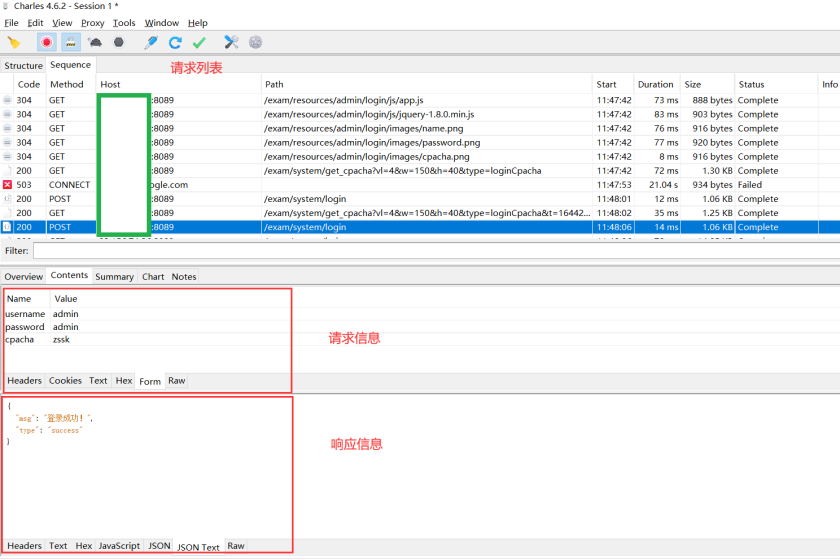Select the images/cpacha.png request row
The width and height of the screenshot is (840, 560).
pos(420,156)
